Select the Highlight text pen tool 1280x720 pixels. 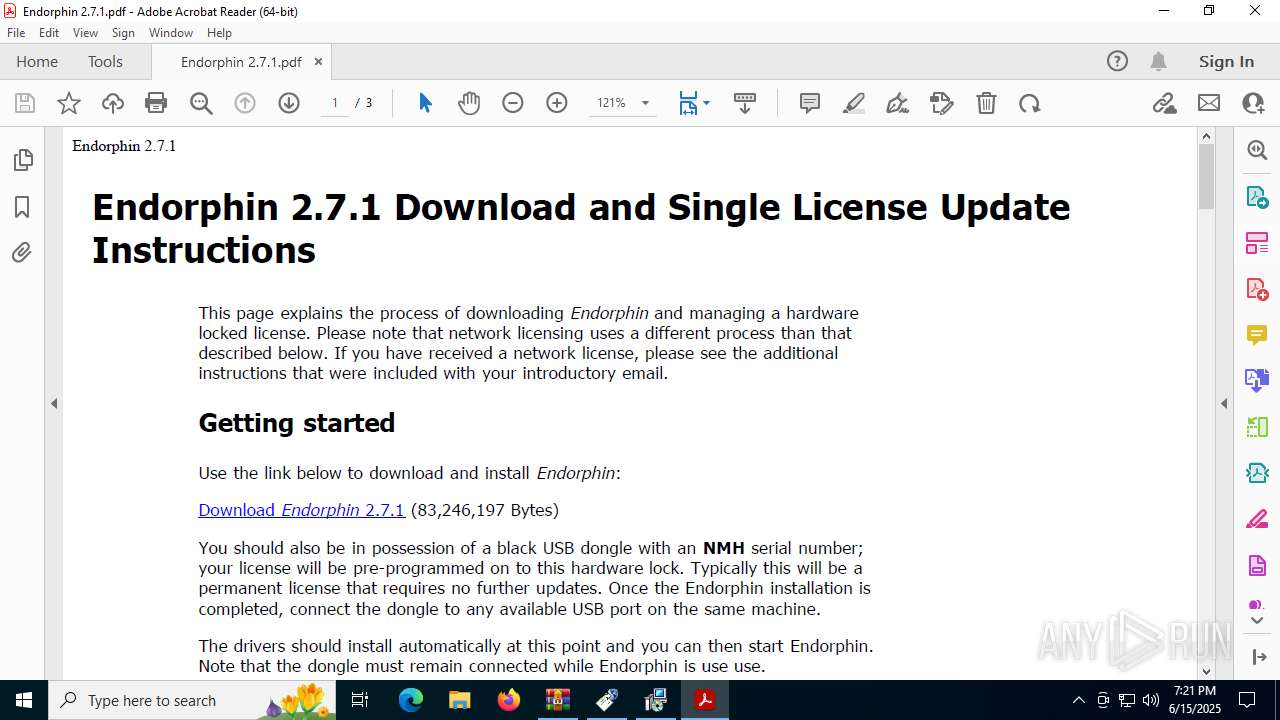854,103
